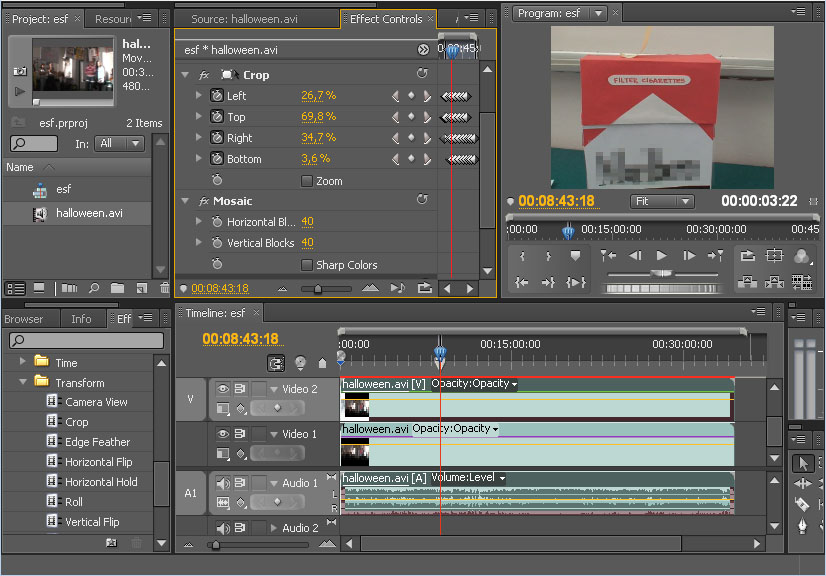Image resolution: width=826 pixels, height=576 pixels.
Task: Switch to the Source: halloween.avi tab
Action: [x=244, y=19]
